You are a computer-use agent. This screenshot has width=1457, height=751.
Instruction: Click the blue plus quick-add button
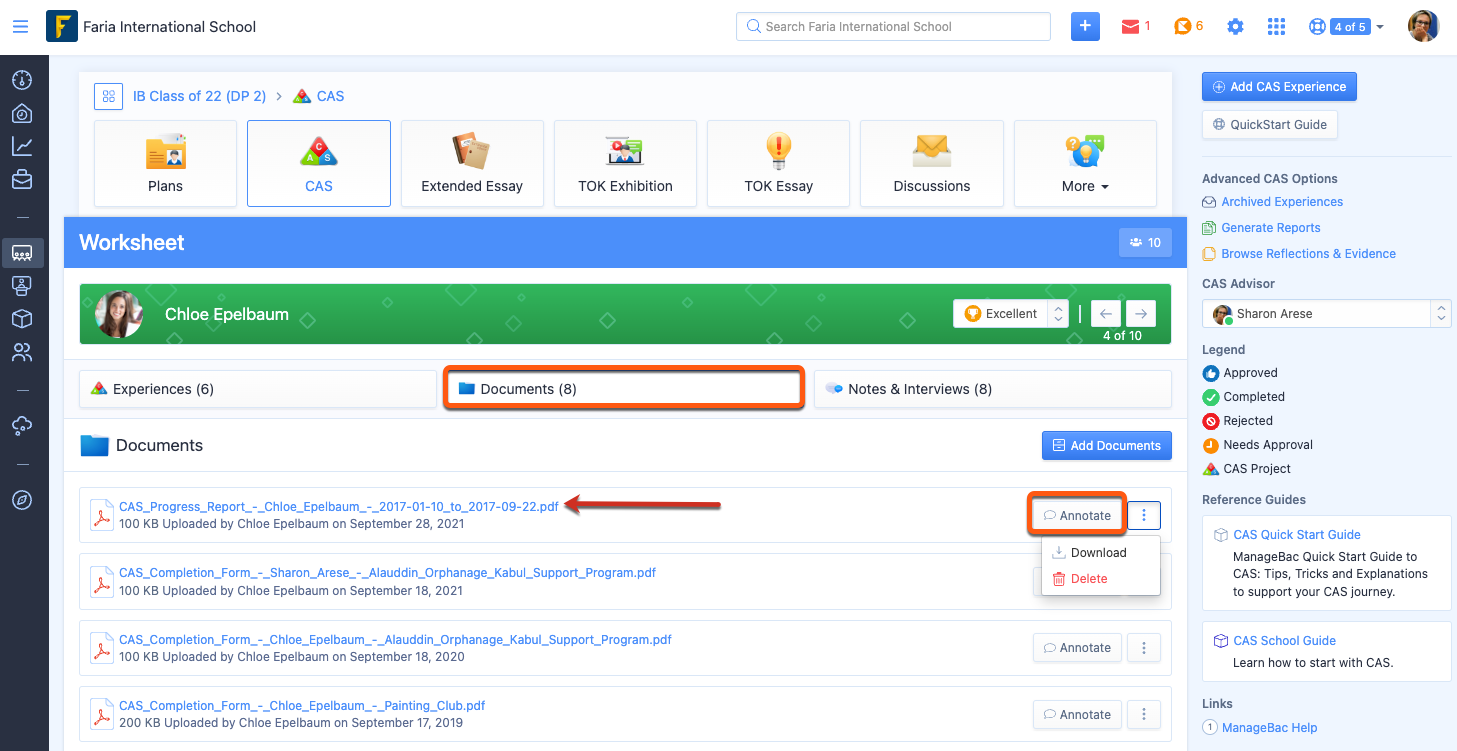[1085, 27]
